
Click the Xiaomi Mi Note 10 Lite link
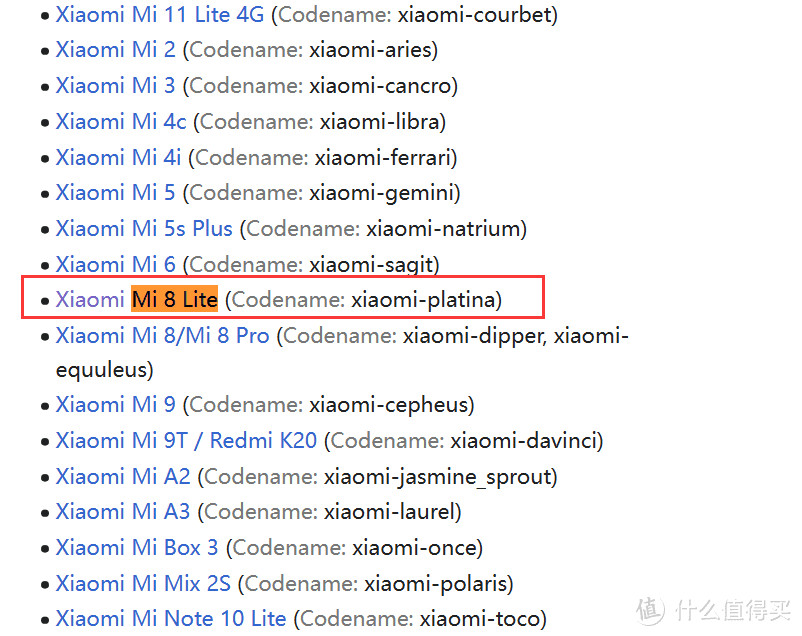coord(171,619)
